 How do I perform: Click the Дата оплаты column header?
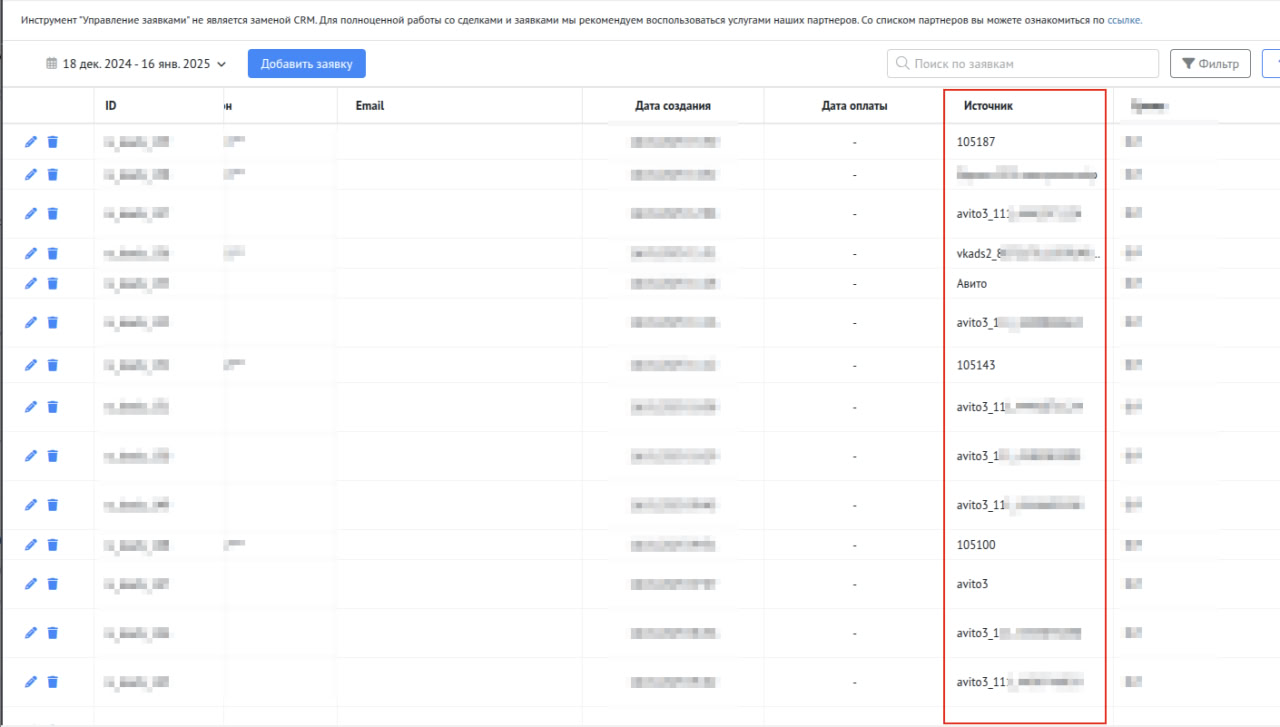click(x=855, y=106)
